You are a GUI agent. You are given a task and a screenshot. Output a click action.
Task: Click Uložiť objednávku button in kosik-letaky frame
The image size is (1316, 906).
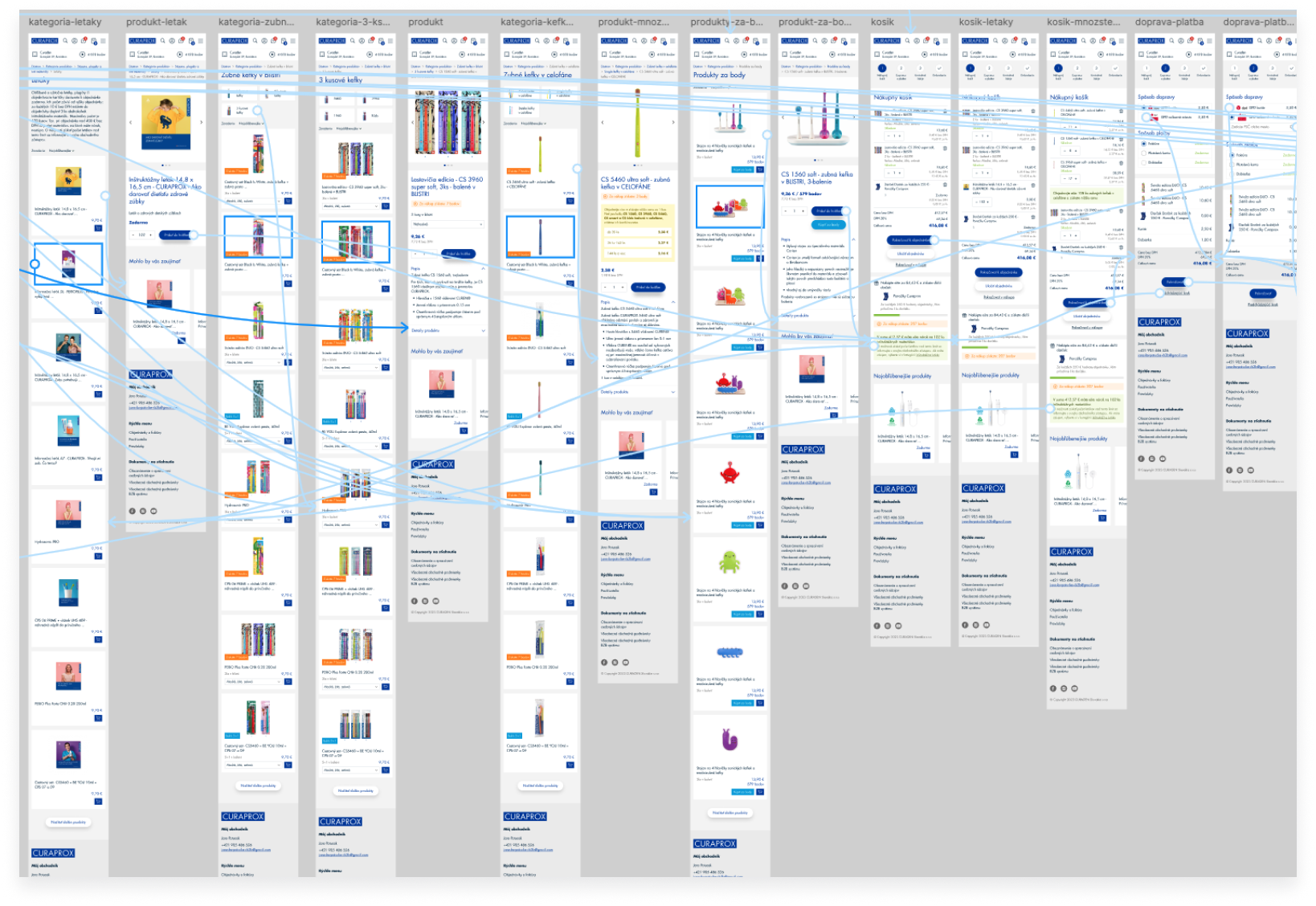pos(999,285)
